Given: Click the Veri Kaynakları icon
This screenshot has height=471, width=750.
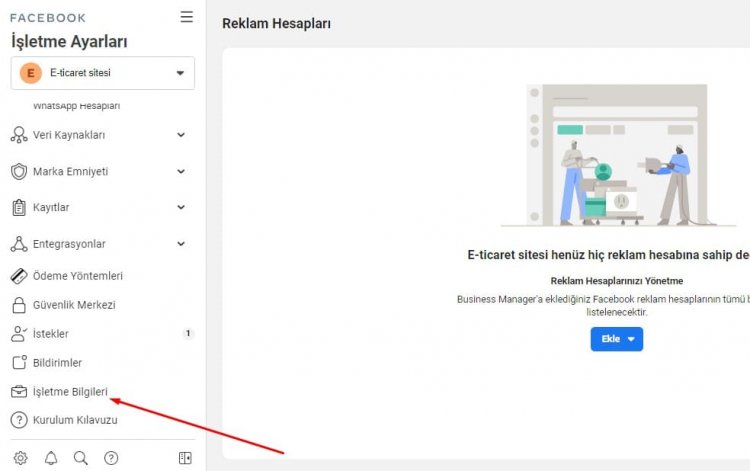Looking at the screenshot, I should pyautogui.click(x=19, y=135).
